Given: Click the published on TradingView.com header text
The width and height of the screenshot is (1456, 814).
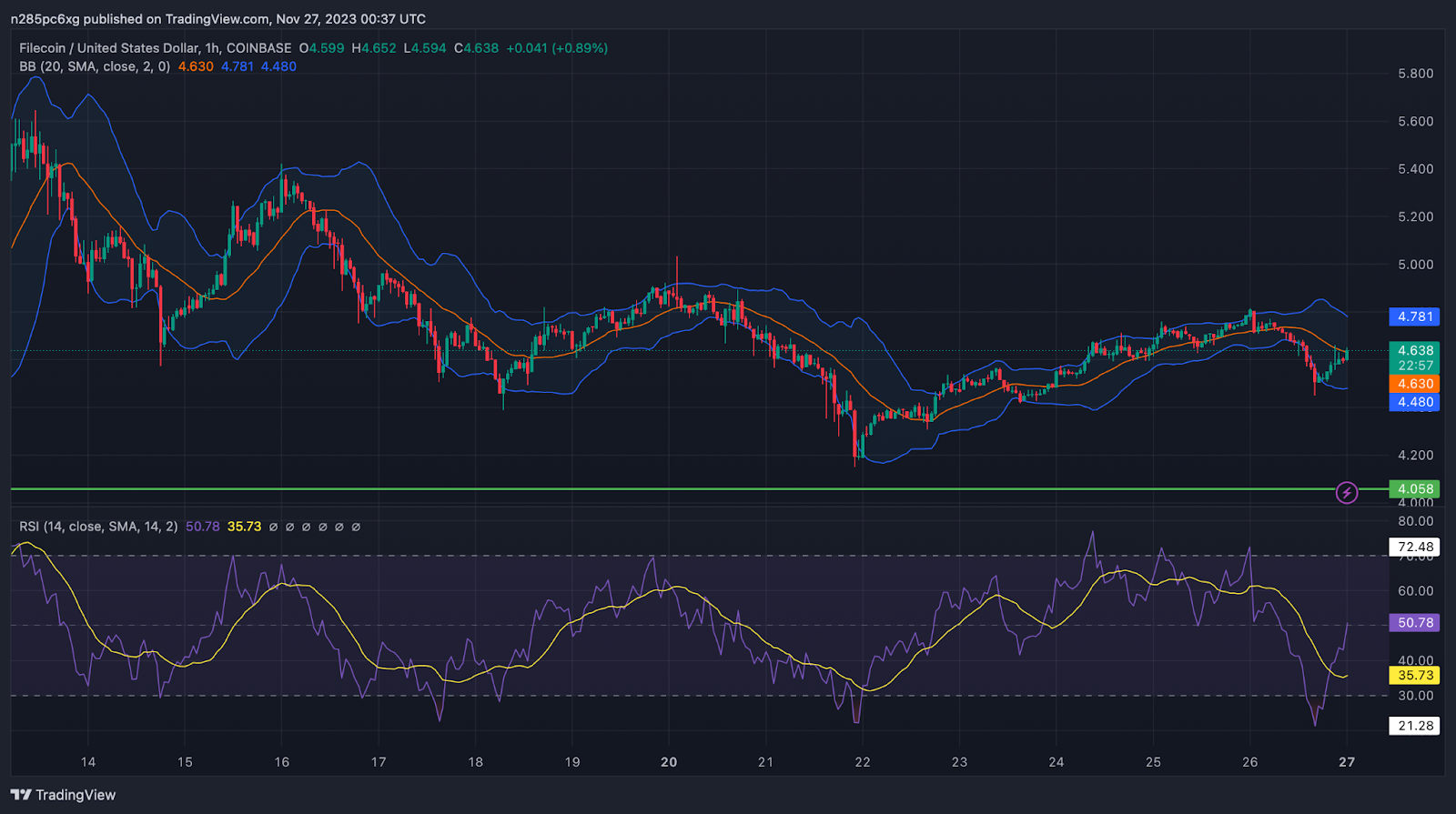Looking at the screenshot, I should pos(218,19).
